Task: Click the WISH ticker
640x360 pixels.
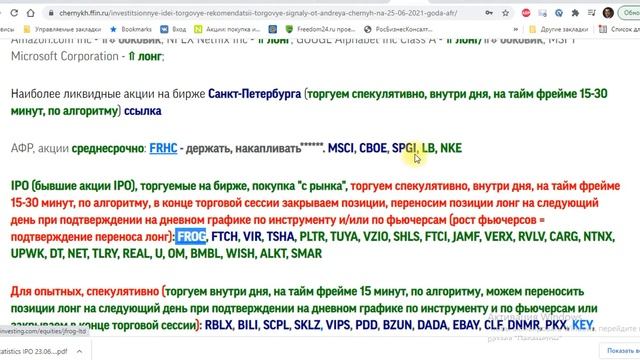Action: click(x=240, y=253)
